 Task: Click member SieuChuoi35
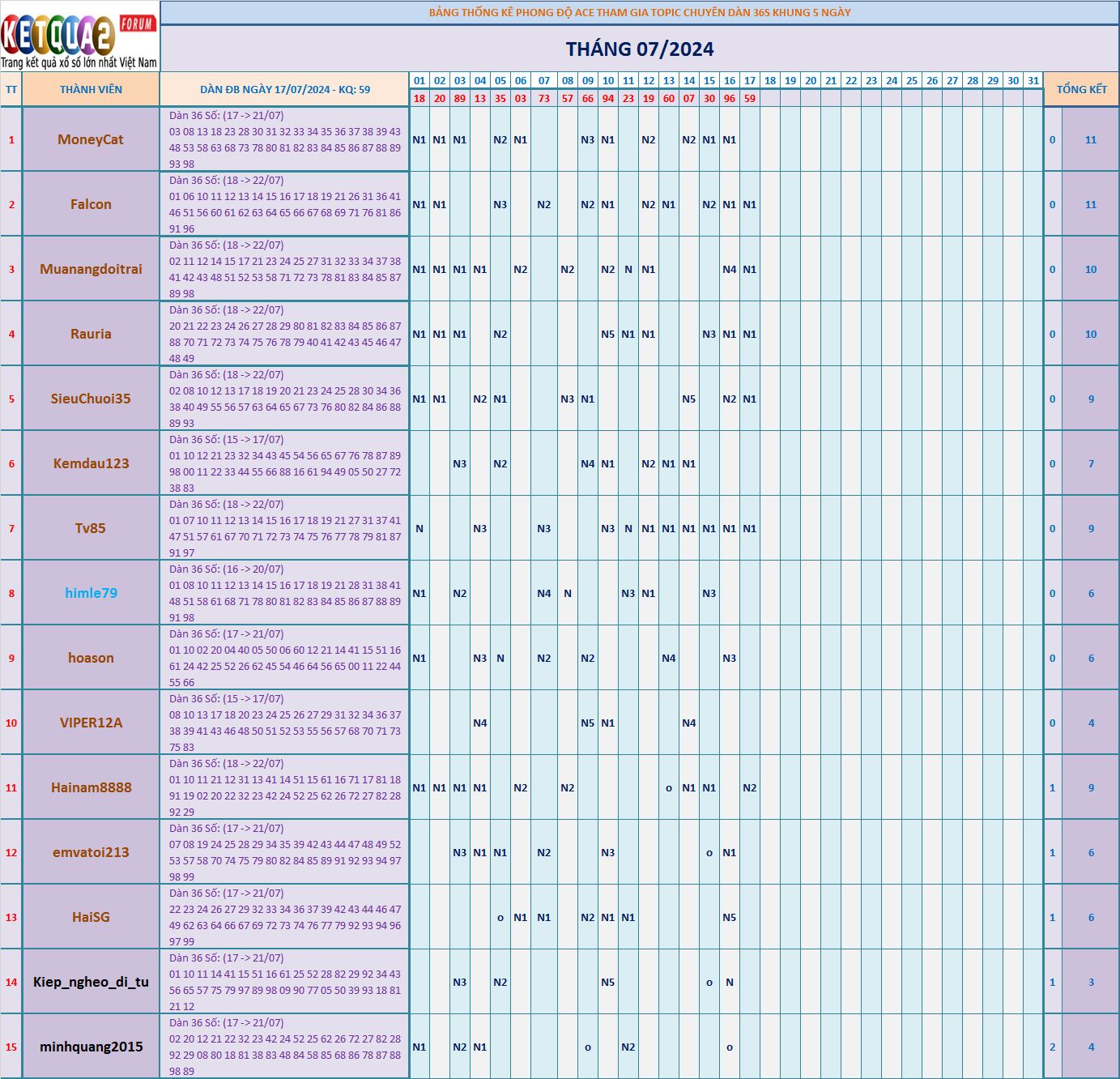pos(91,399)
